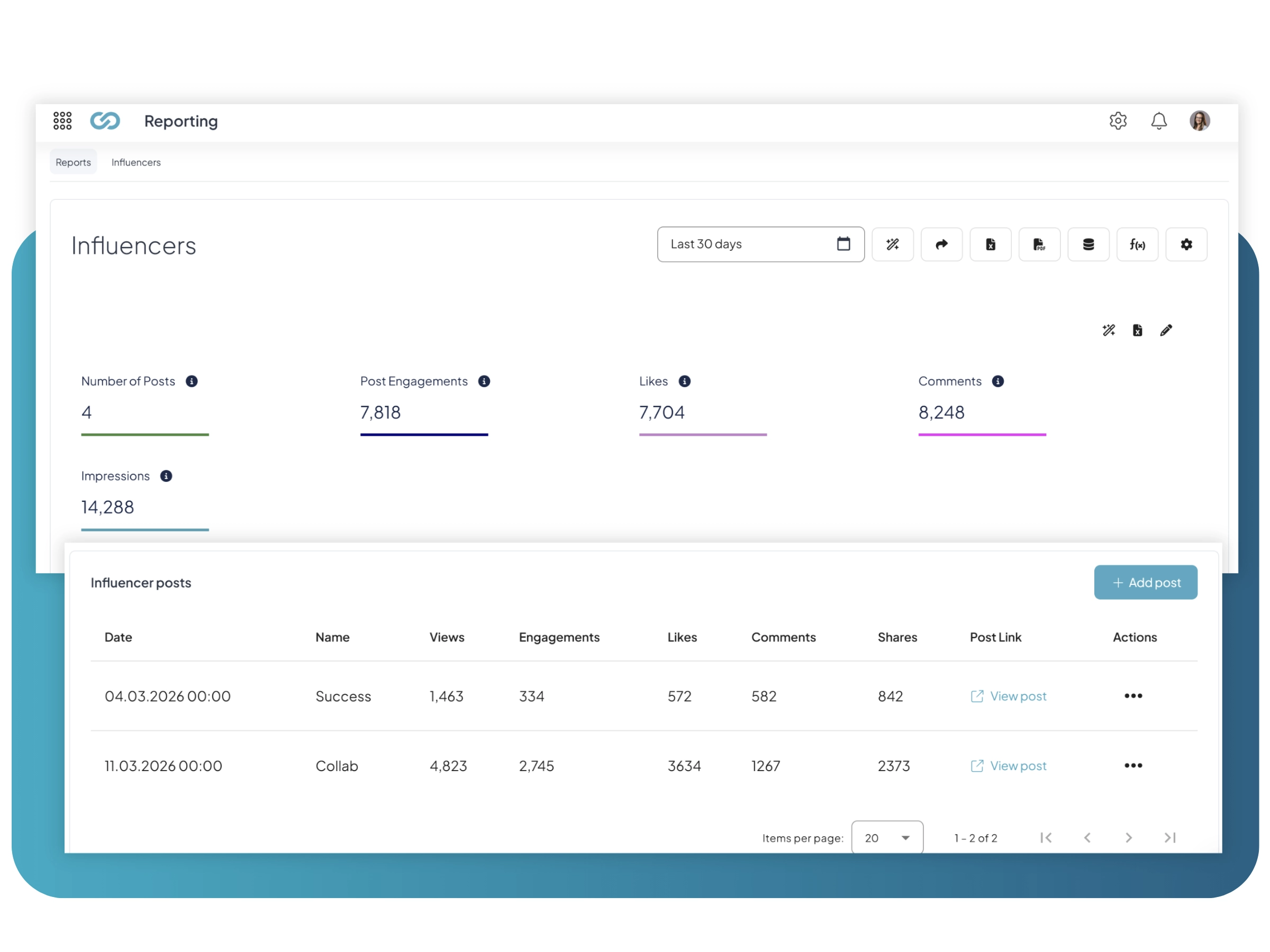Screen dimensions: 1270x952
Task: Export report as PDF
Action: 1039,244
